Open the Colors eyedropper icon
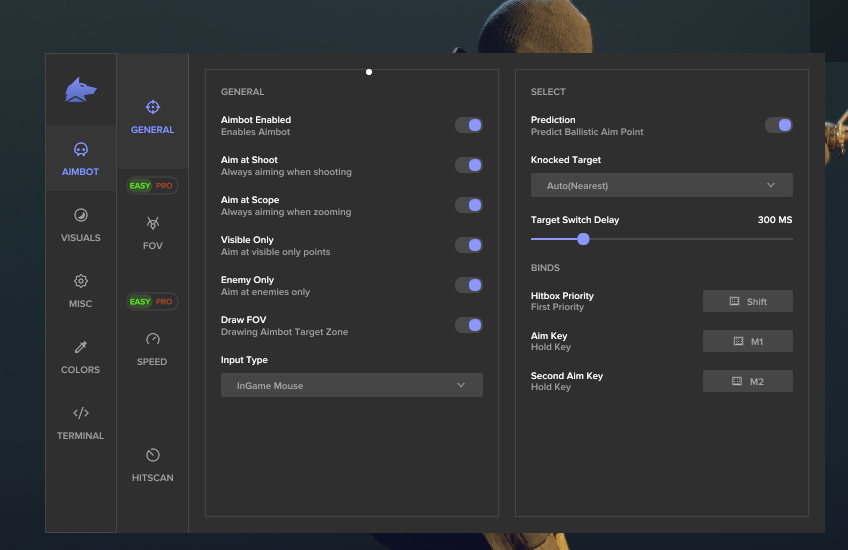The height and width of the screenshot is (550, 848). [81, 348]
